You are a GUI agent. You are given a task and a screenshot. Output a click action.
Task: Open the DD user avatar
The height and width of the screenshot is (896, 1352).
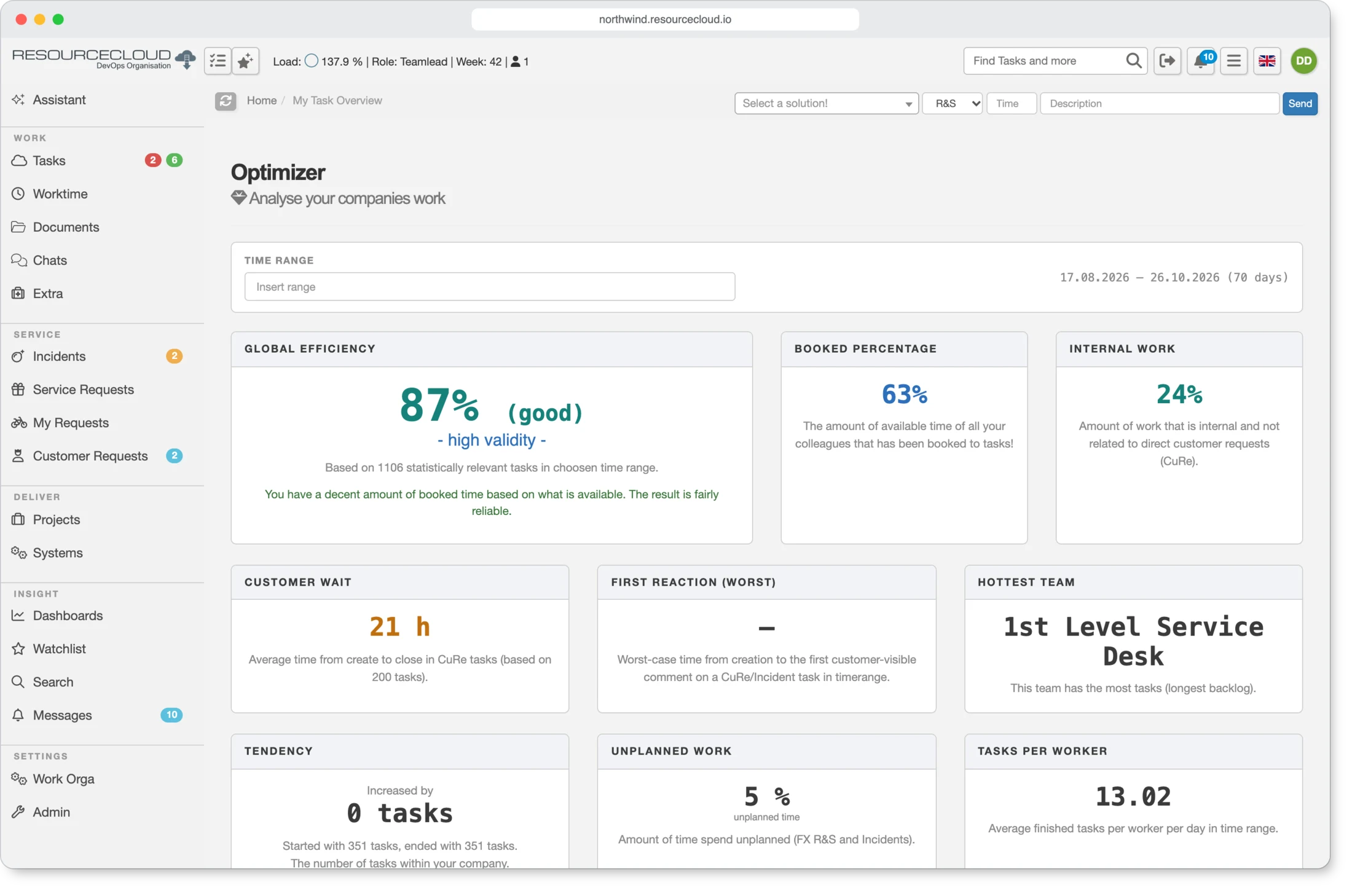point(1303,61)
